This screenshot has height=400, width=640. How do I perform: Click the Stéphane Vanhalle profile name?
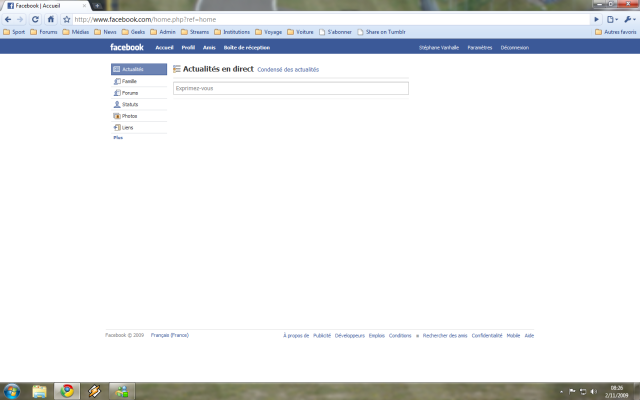pos(439,48)
